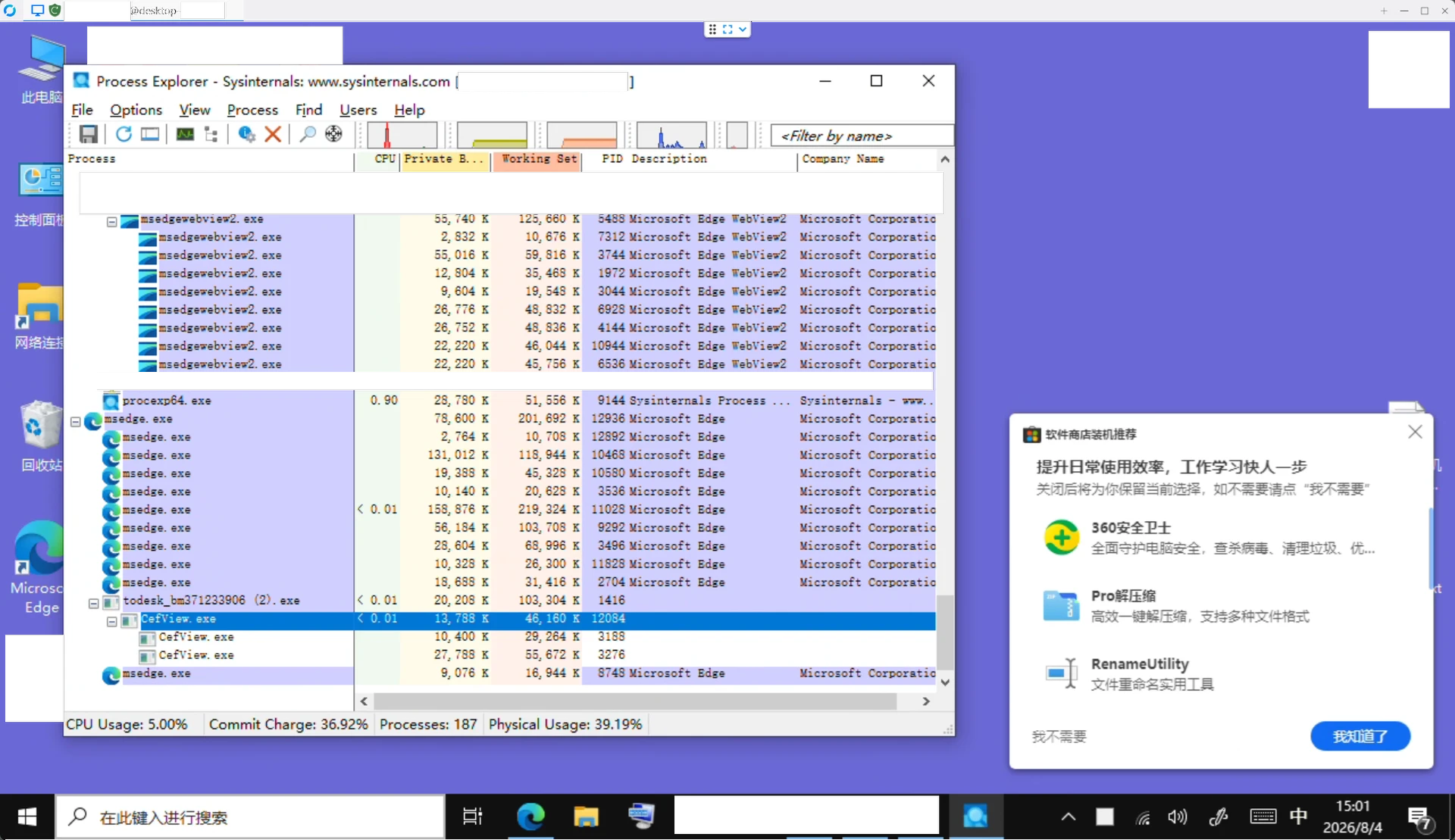Click the red X Kill Process icon

pos(273,134)
